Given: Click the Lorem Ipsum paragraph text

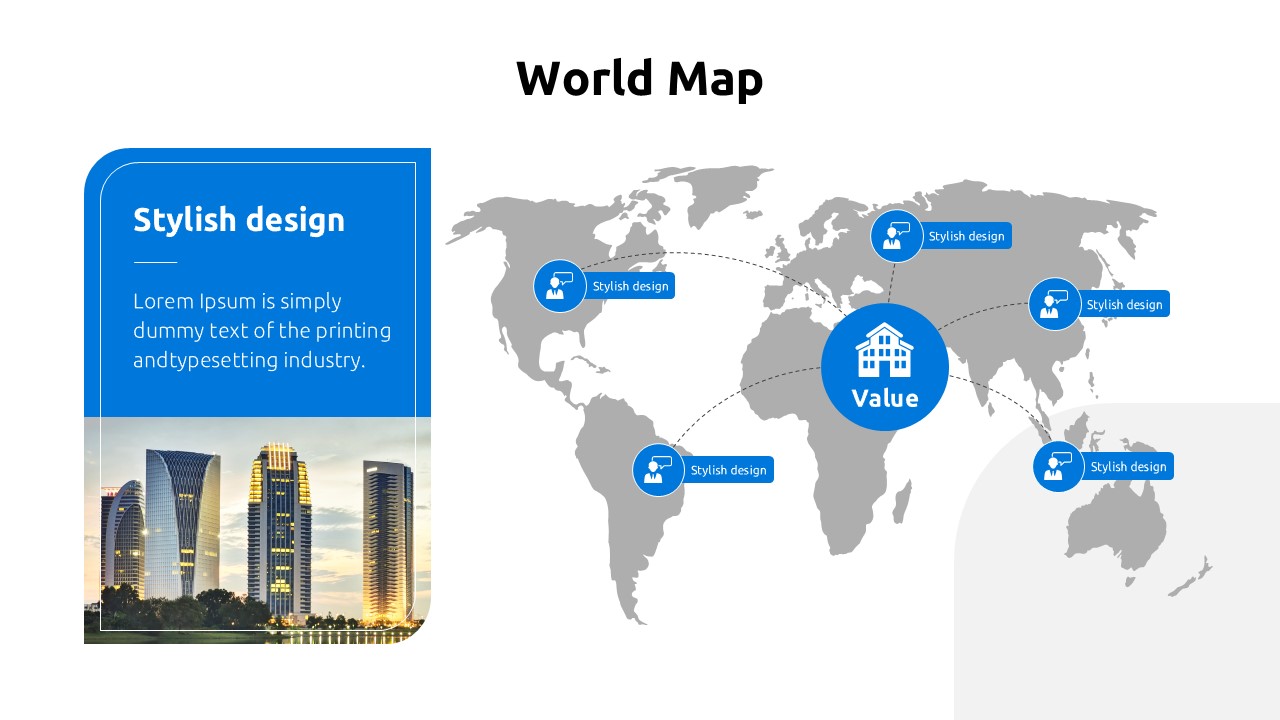Looking at the screenshot, I should pyautogui.click(x=262, y=330).
